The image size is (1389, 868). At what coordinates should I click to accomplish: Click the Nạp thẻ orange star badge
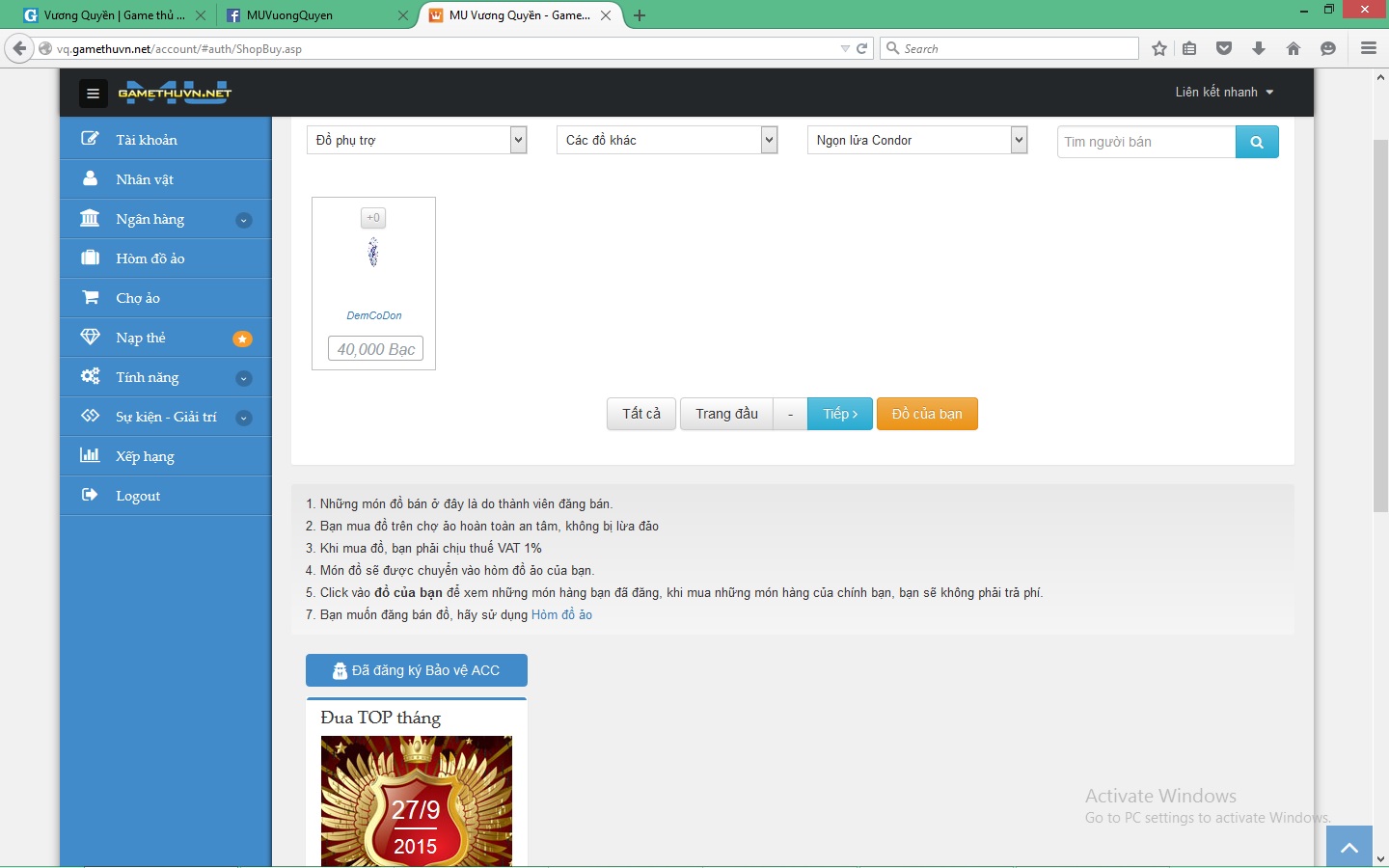[x=243, y=339]
